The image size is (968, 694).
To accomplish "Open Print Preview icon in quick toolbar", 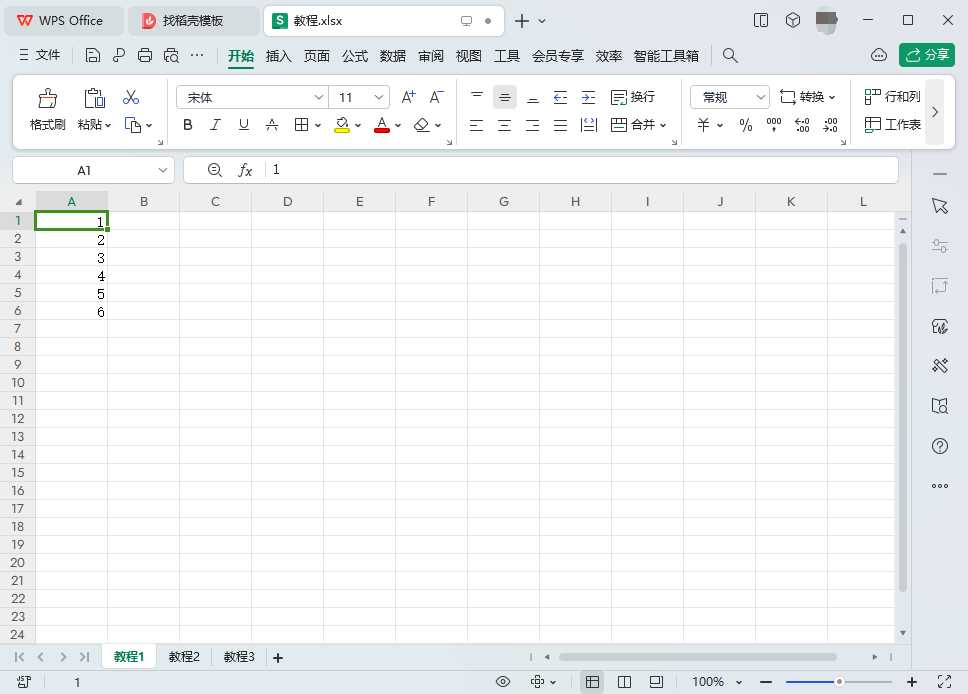I will click(x=171, y=56).
